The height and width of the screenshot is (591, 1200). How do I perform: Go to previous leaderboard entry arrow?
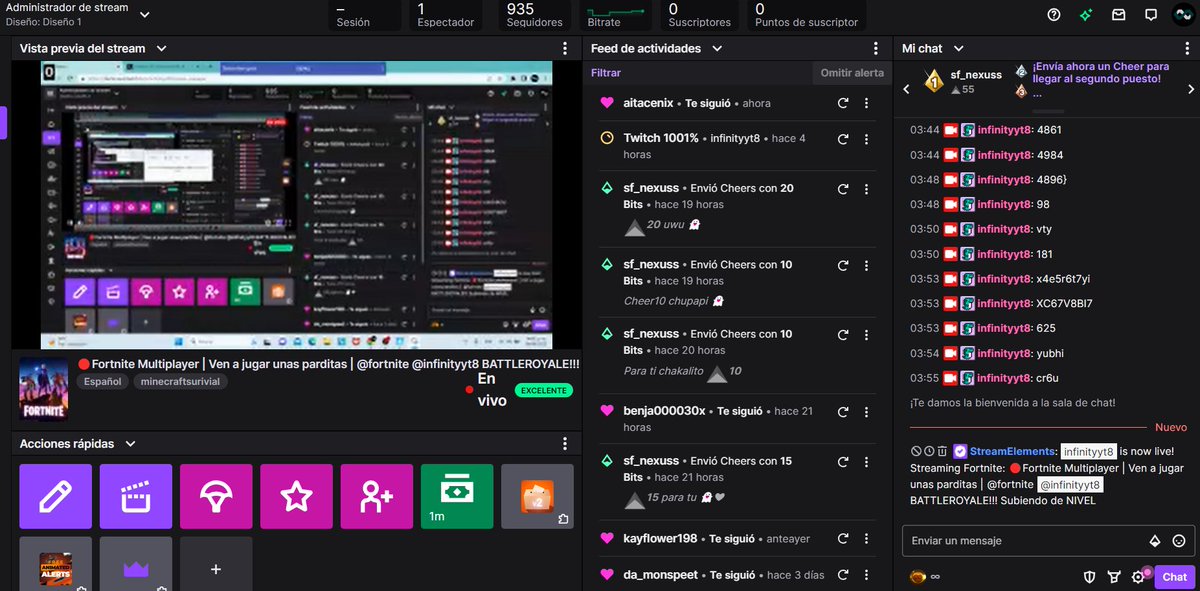pos(907,89)
